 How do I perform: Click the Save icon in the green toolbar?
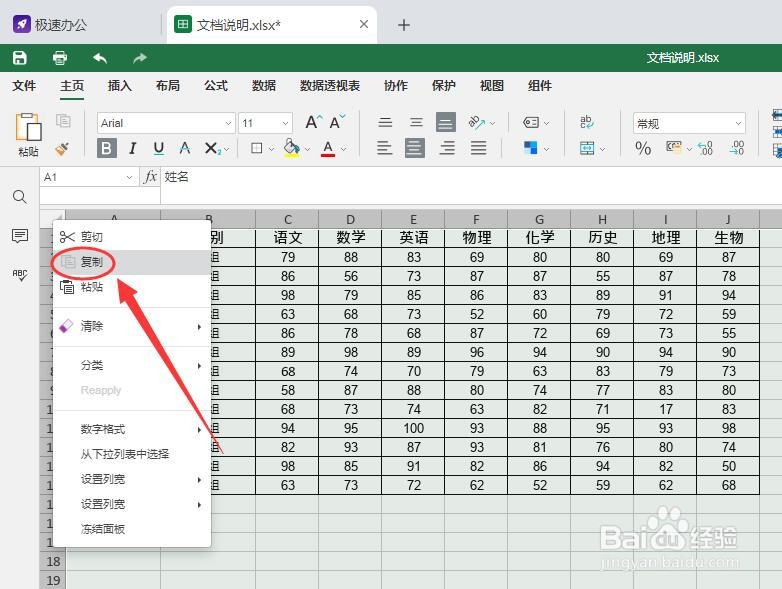coord(19,58)
